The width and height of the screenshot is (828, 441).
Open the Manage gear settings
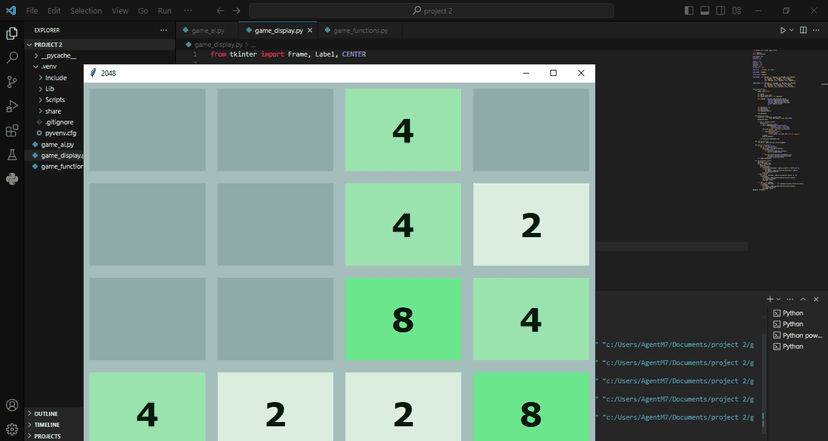click(x=12, y=429)
